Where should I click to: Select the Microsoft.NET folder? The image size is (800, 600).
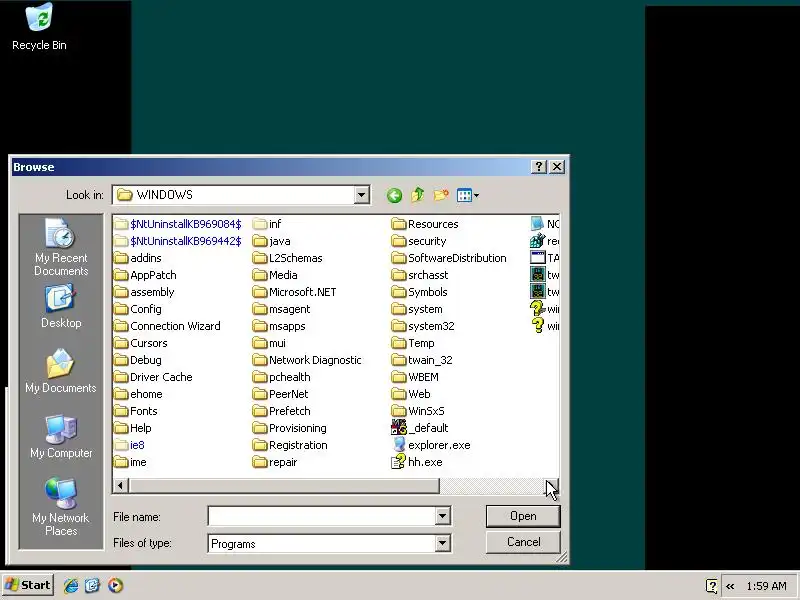click(x=294, y=292)
